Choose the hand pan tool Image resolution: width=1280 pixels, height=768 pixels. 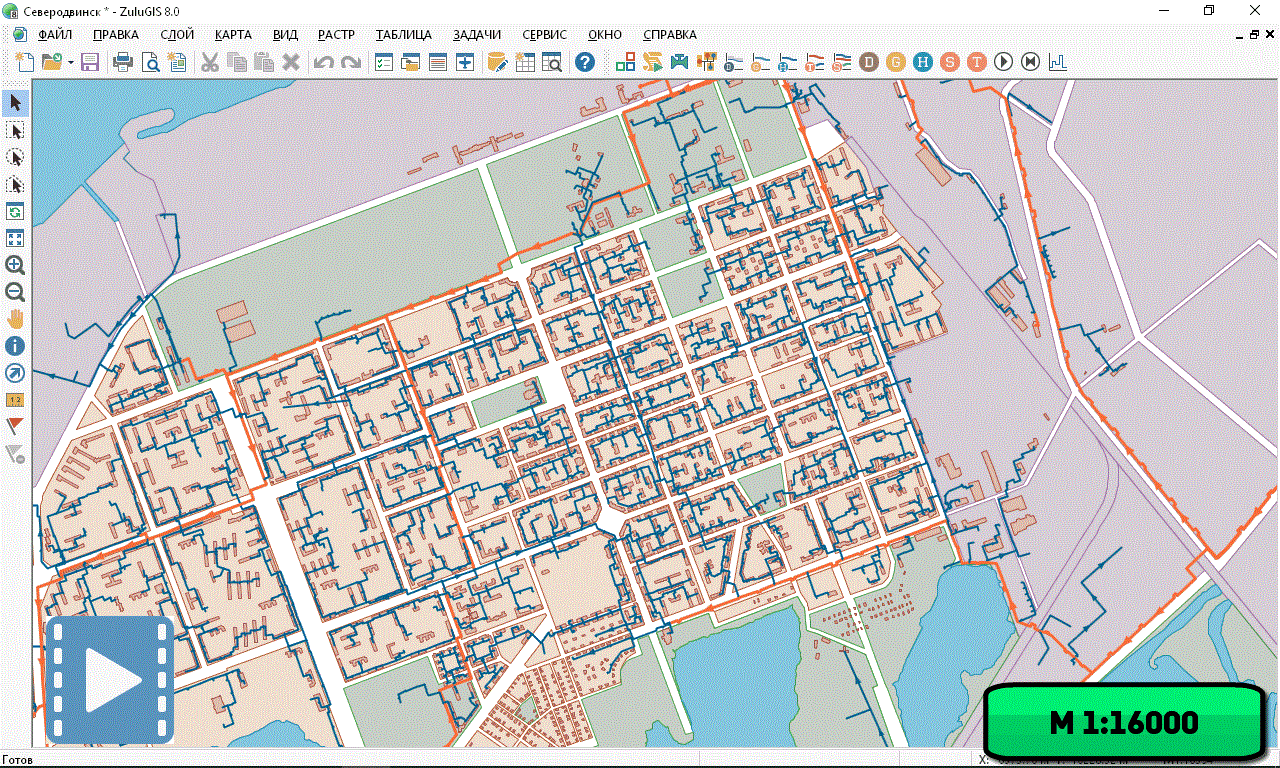point(15,319)
